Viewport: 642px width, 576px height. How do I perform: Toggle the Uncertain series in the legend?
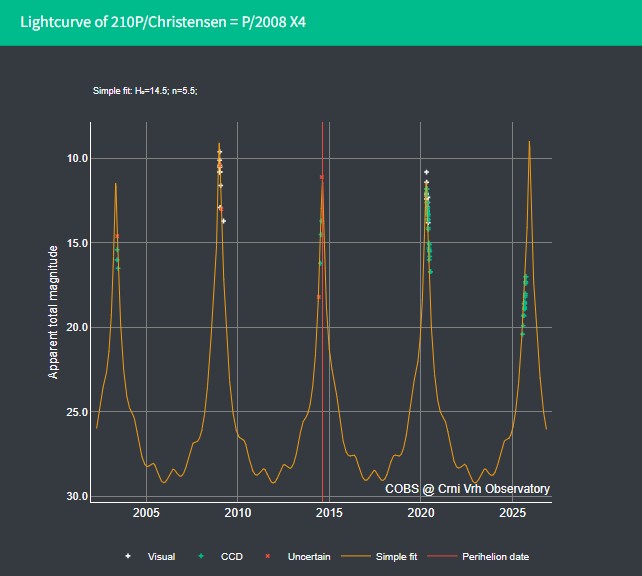coord(309,556)
